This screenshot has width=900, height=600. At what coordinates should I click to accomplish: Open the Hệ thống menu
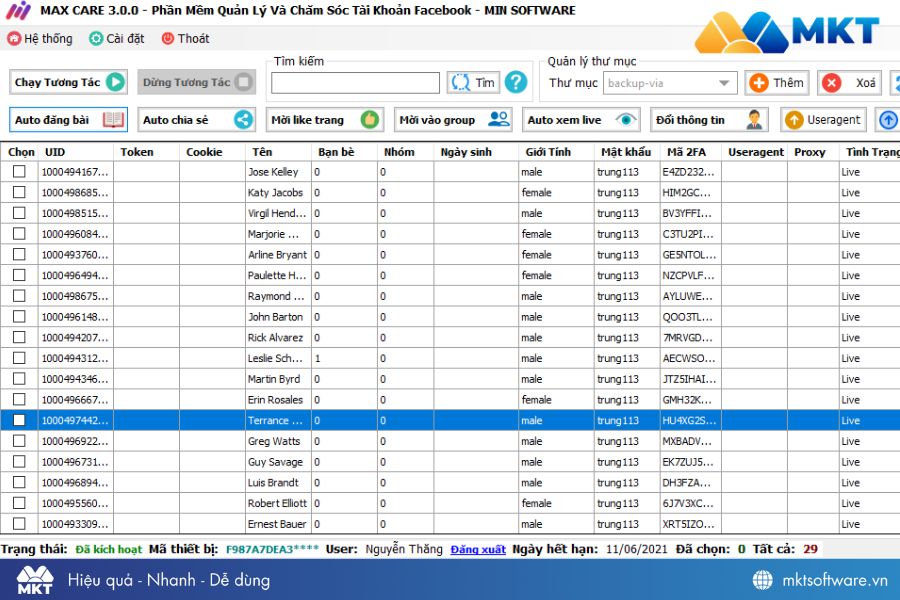pos(40,38)
